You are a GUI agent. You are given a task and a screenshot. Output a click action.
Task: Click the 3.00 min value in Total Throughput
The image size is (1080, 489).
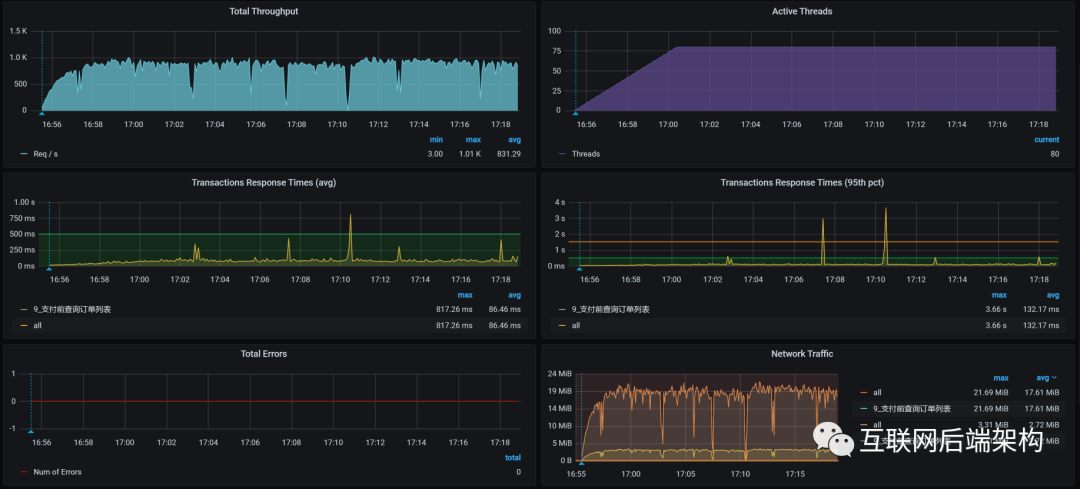435,154
